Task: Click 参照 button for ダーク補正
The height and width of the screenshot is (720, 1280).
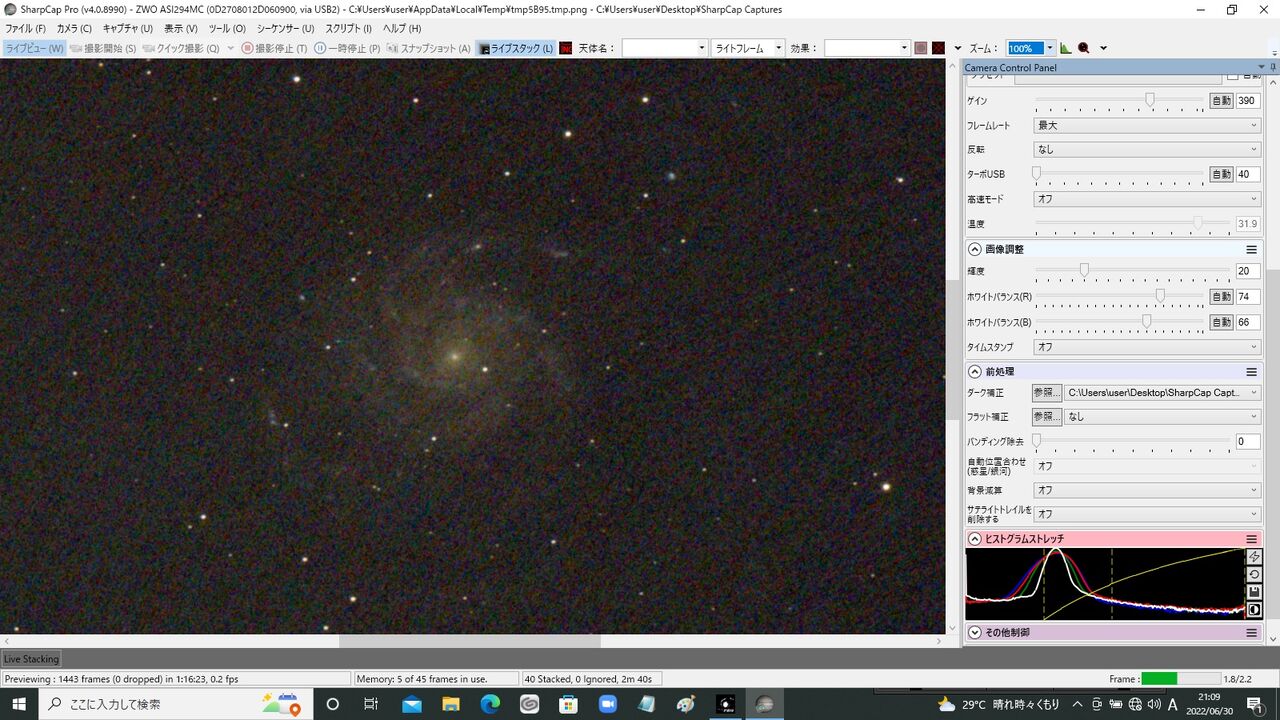Action: (1047, 393)
